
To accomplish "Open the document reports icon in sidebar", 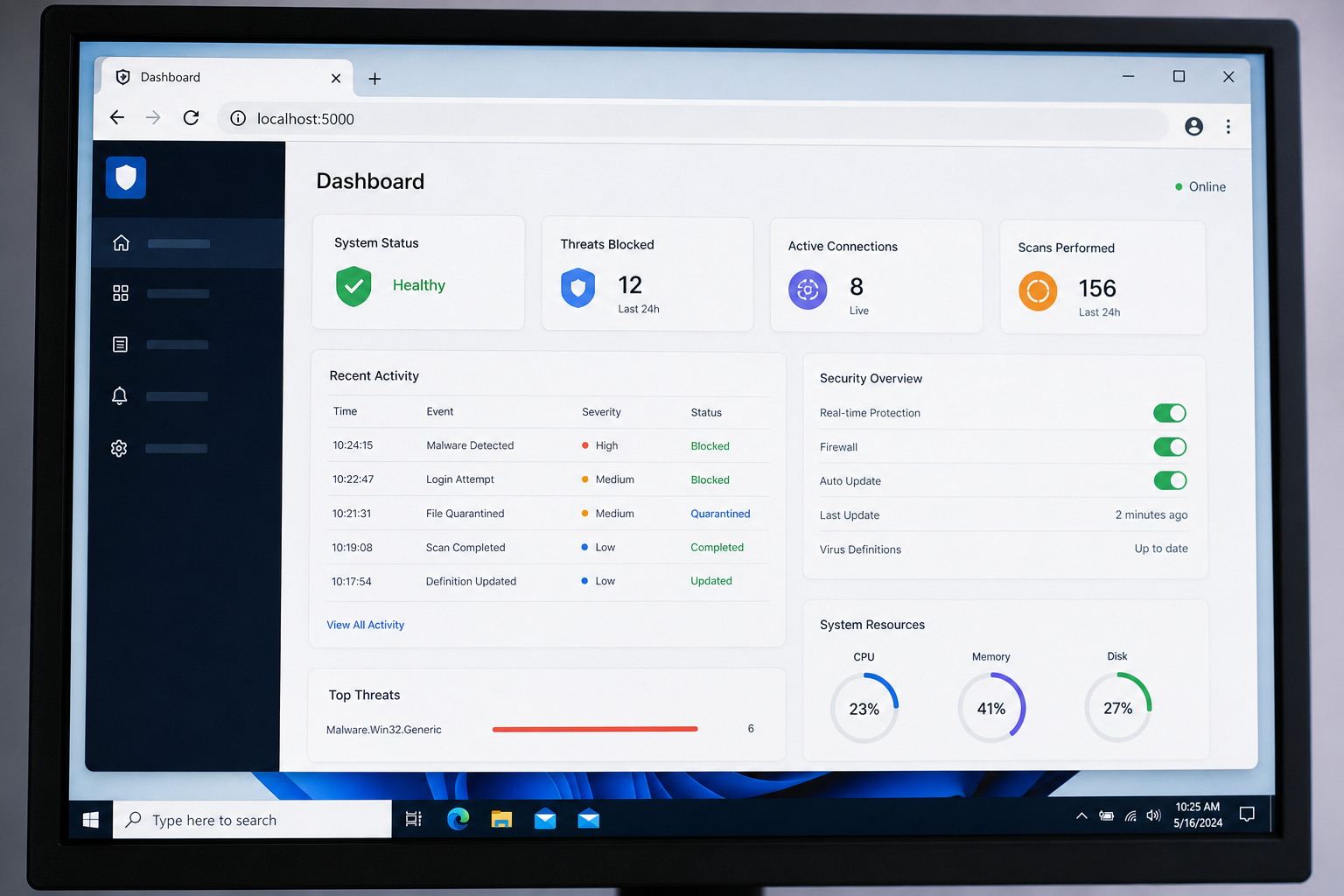I will pos(120,345).
